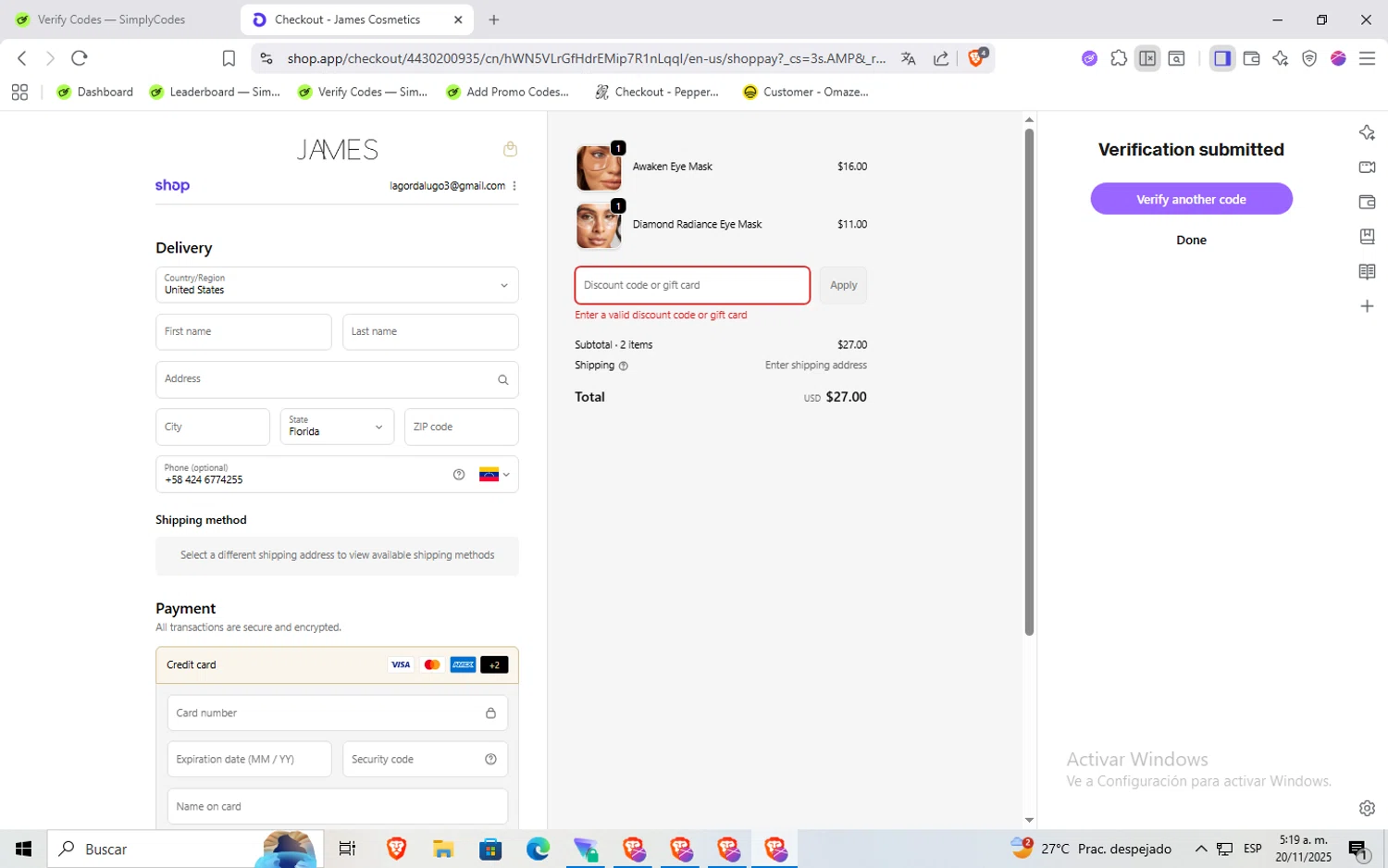Close the Checkout tab with X
This screenshot has height=868, width=1388.
pyautogui.click(x=458, y=19)
